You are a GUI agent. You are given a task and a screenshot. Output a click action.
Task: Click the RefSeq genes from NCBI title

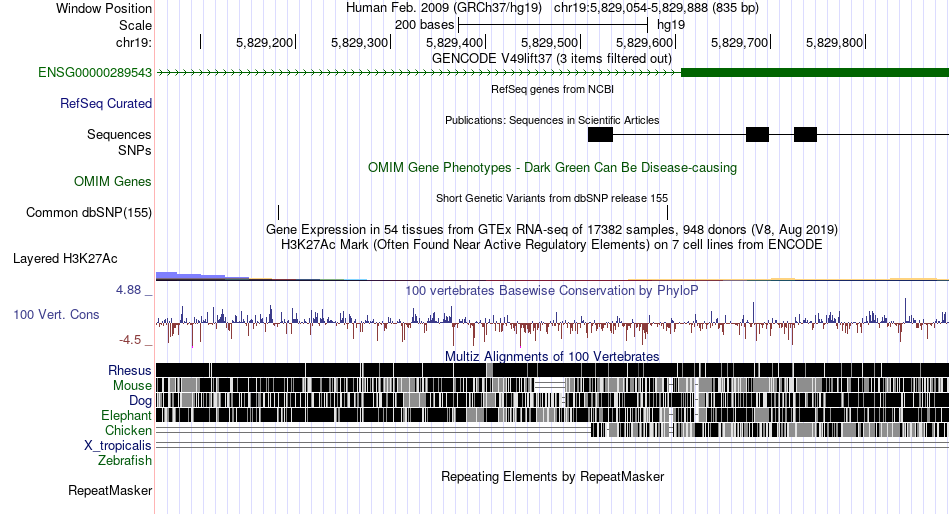pos(552,89)
